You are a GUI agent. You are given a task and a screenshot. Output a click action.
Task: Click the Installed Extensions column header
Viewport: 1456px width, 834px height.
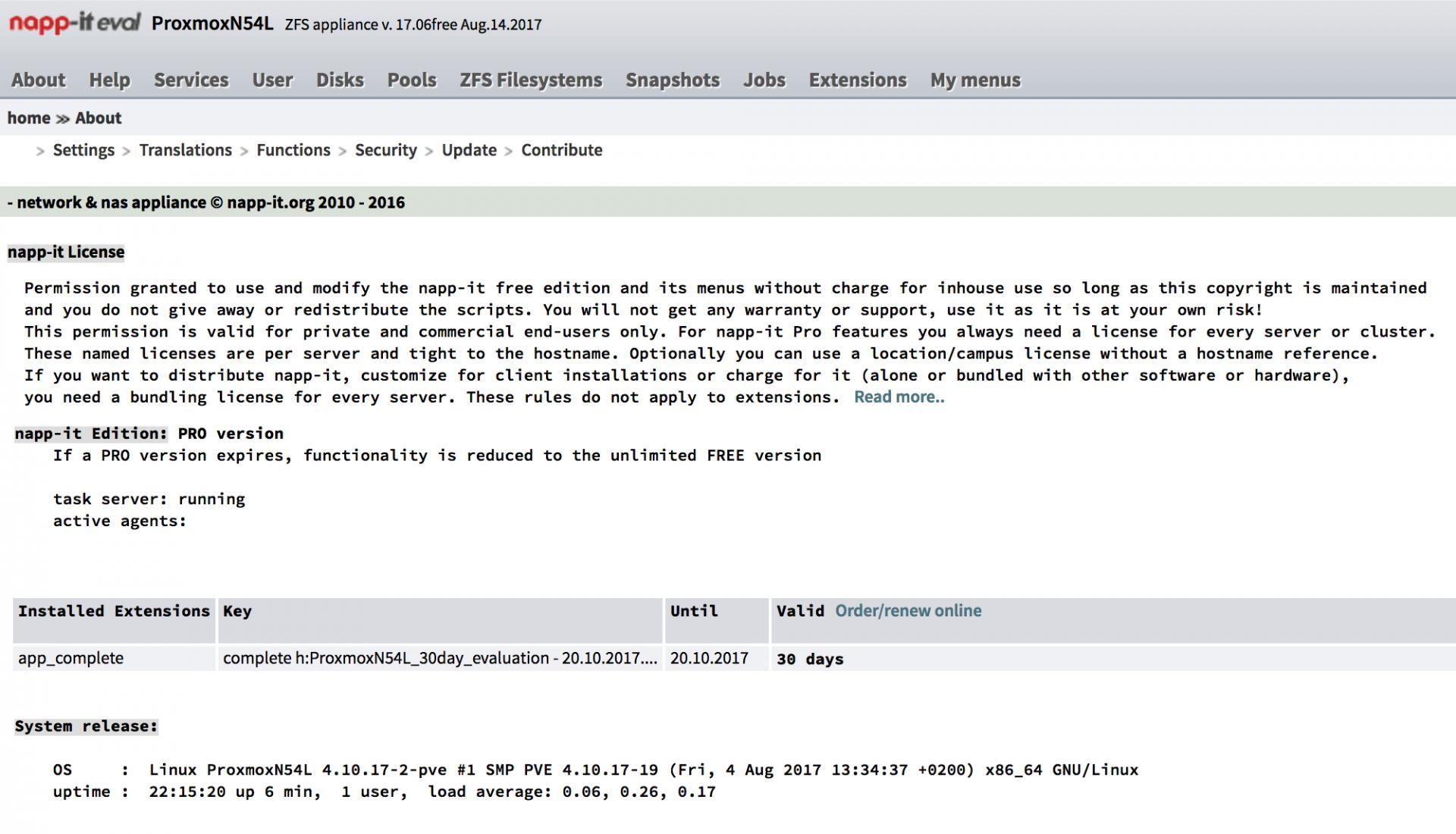pos(115,619)
